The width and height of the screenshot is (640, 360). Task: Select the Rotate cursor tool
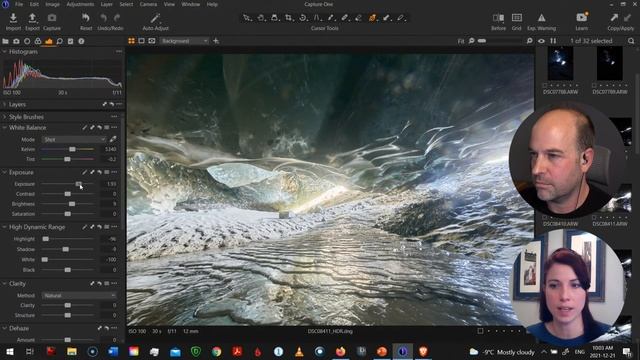coord(303,18)
